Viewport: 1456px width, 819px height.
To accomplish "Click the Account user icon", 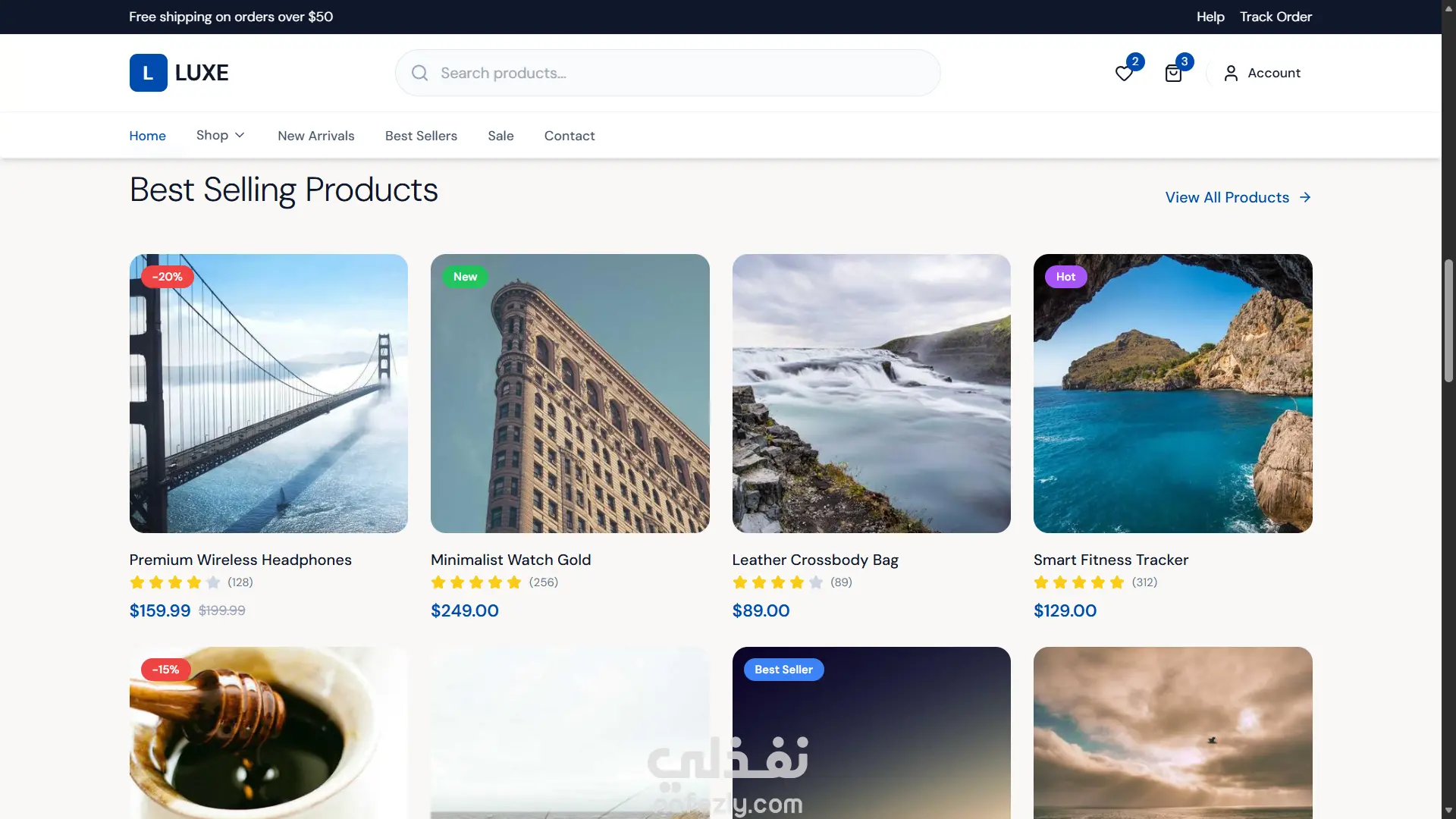I will 1231,73.
